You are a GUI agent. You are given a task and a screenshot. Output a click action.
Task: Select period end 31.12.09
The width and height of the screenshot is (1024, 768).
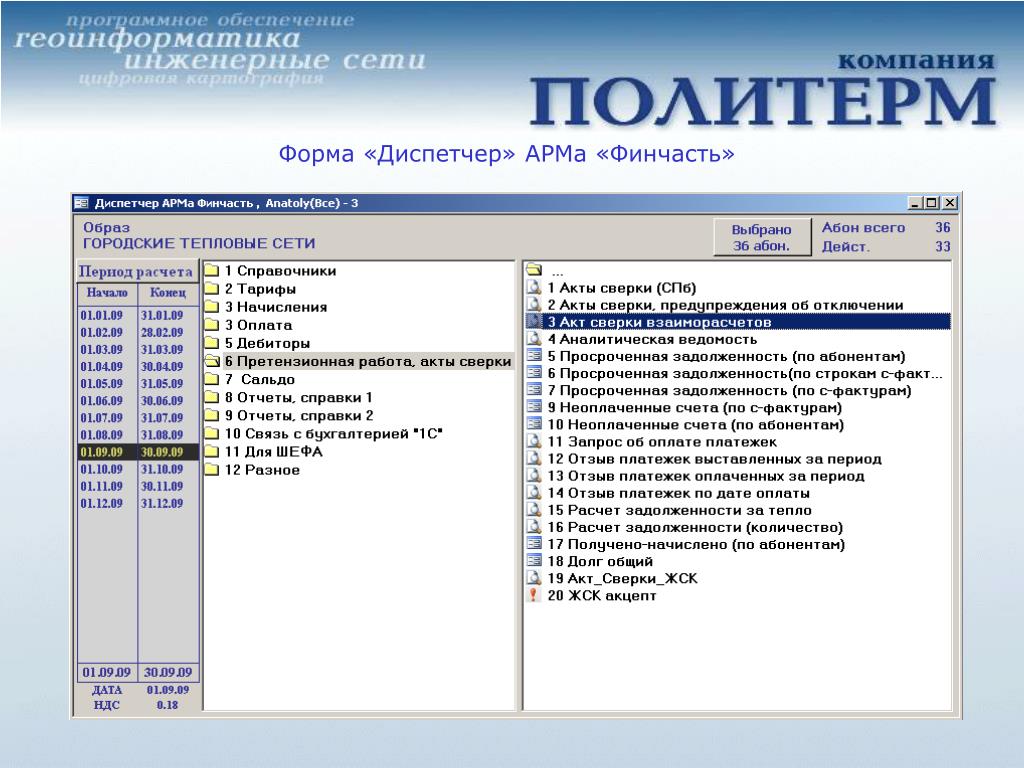coord(162,503)
